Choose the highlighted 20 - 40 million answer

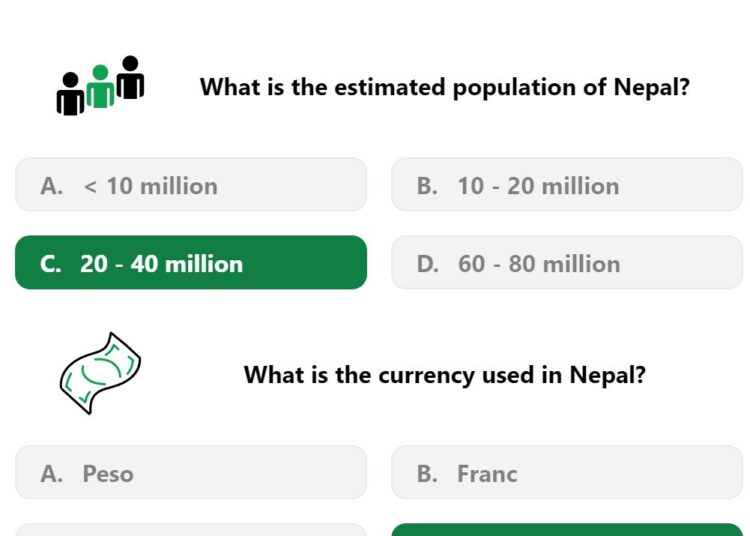point(191,263)
